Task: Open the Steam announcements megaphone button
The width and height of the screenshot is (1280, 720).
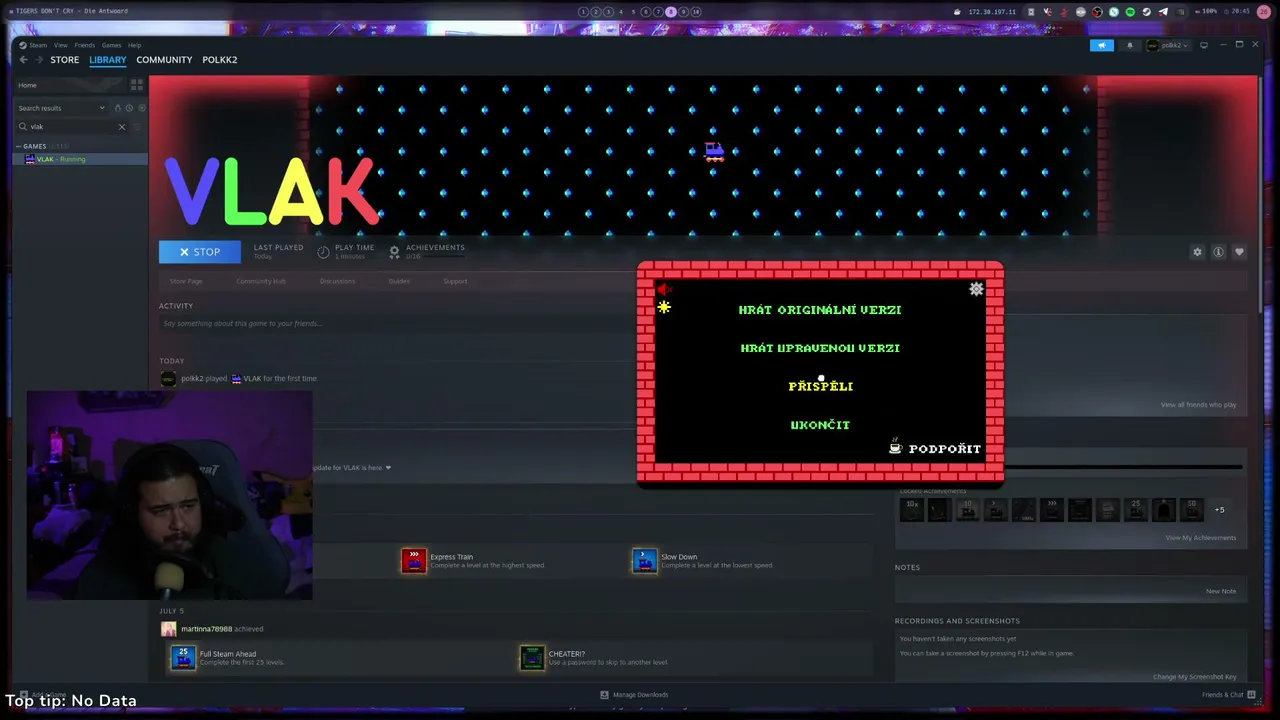Action: point(1101,45)
